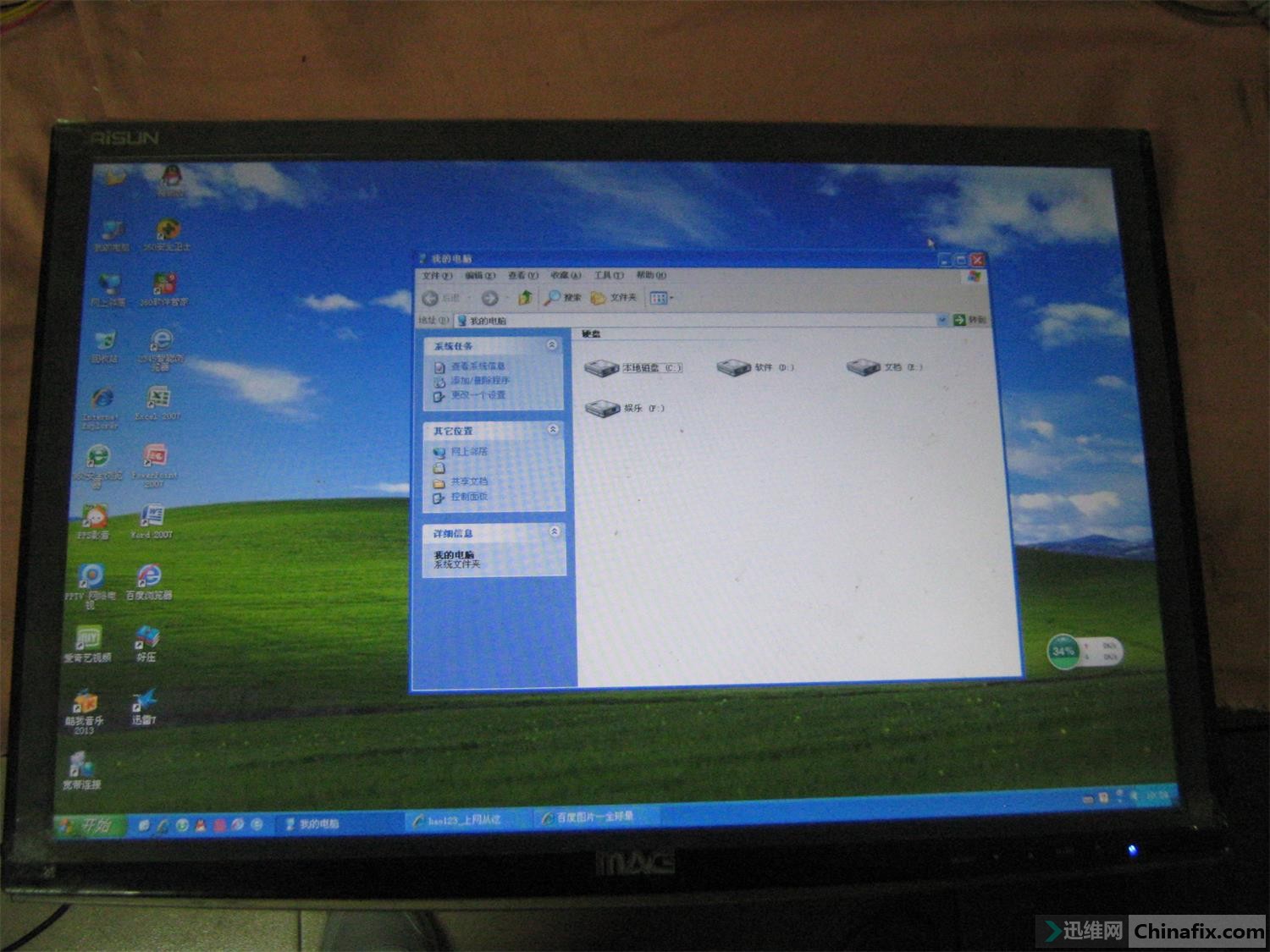This screenshot has width=1270, height=952.
Task: Open the address bar dropdown arrow
Action: coord(941,320)
